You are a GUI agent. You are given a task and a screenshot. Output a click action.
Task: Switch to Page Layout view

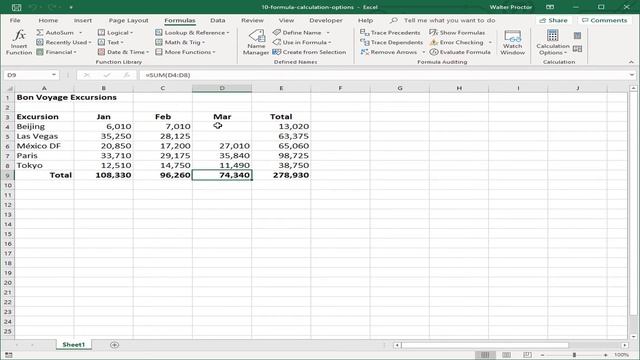point(506,355)
